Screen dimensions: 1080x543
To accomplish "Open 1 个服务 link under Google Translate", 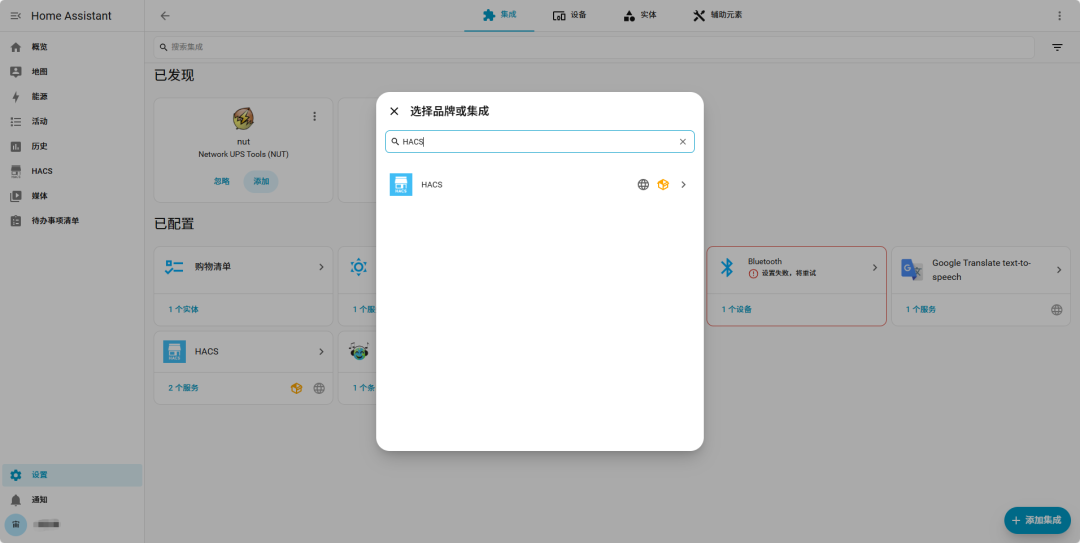I will pyautogui.click(x=920, y=309).
